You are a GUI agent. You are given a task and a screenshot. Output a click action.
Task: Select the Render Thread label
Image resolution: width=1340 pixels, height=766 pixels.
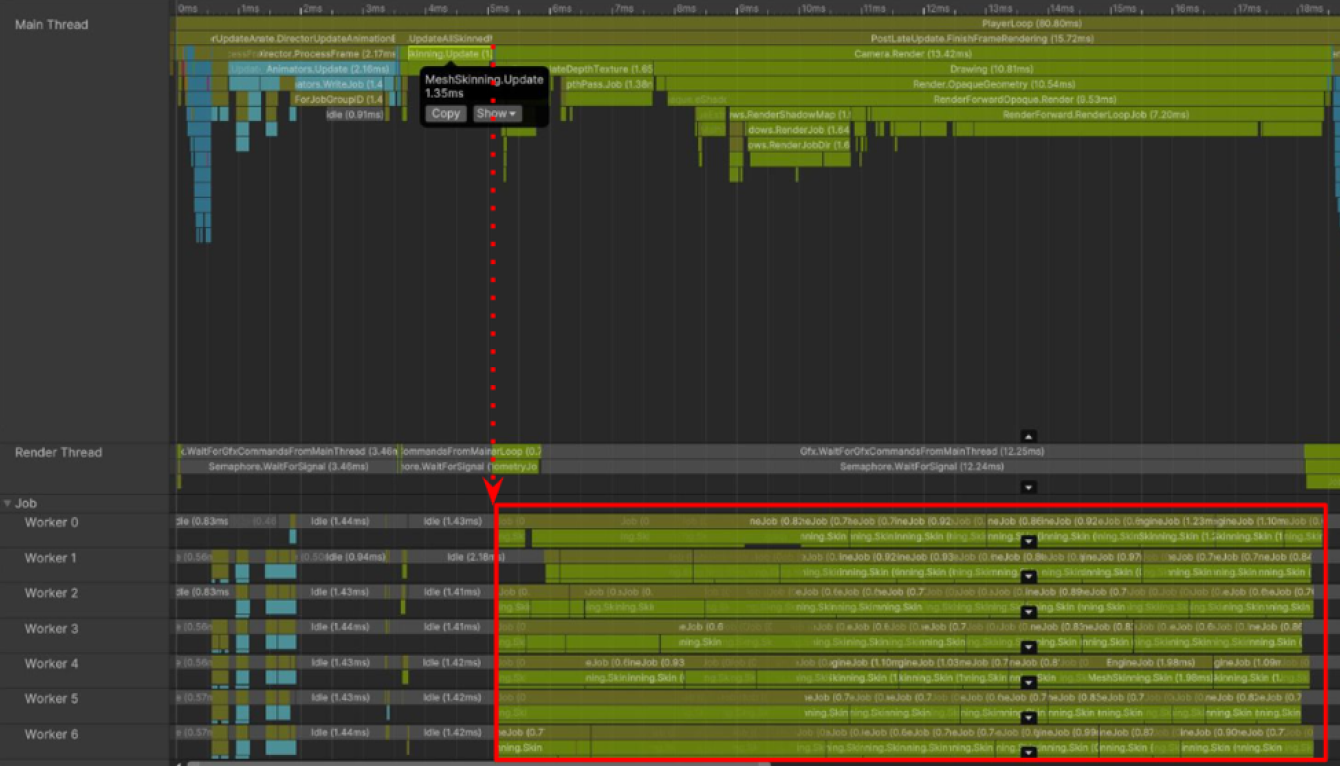[58, 453]
